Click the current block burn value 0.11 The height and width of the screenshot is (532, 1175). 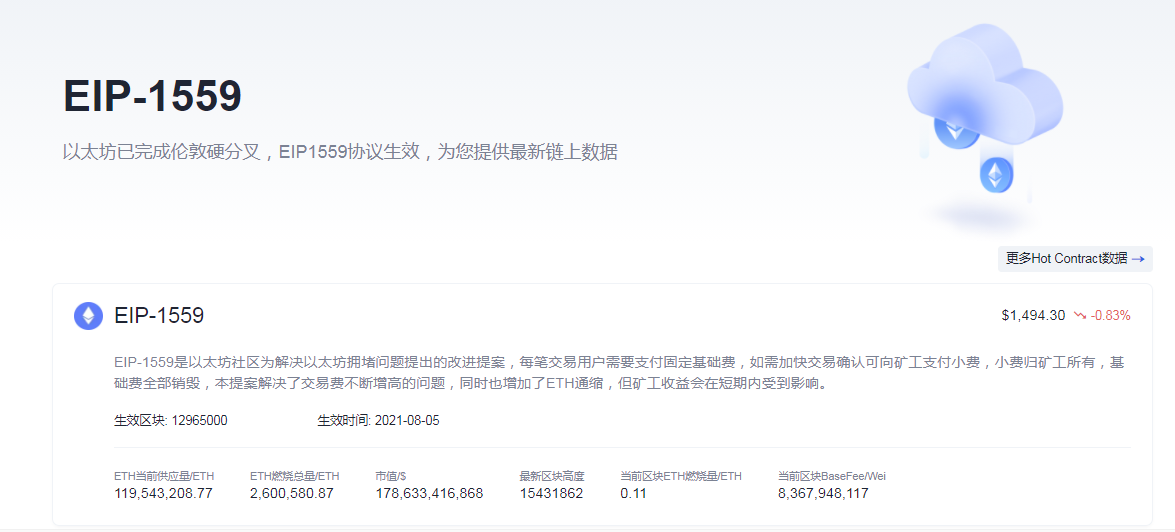point(633,493)
